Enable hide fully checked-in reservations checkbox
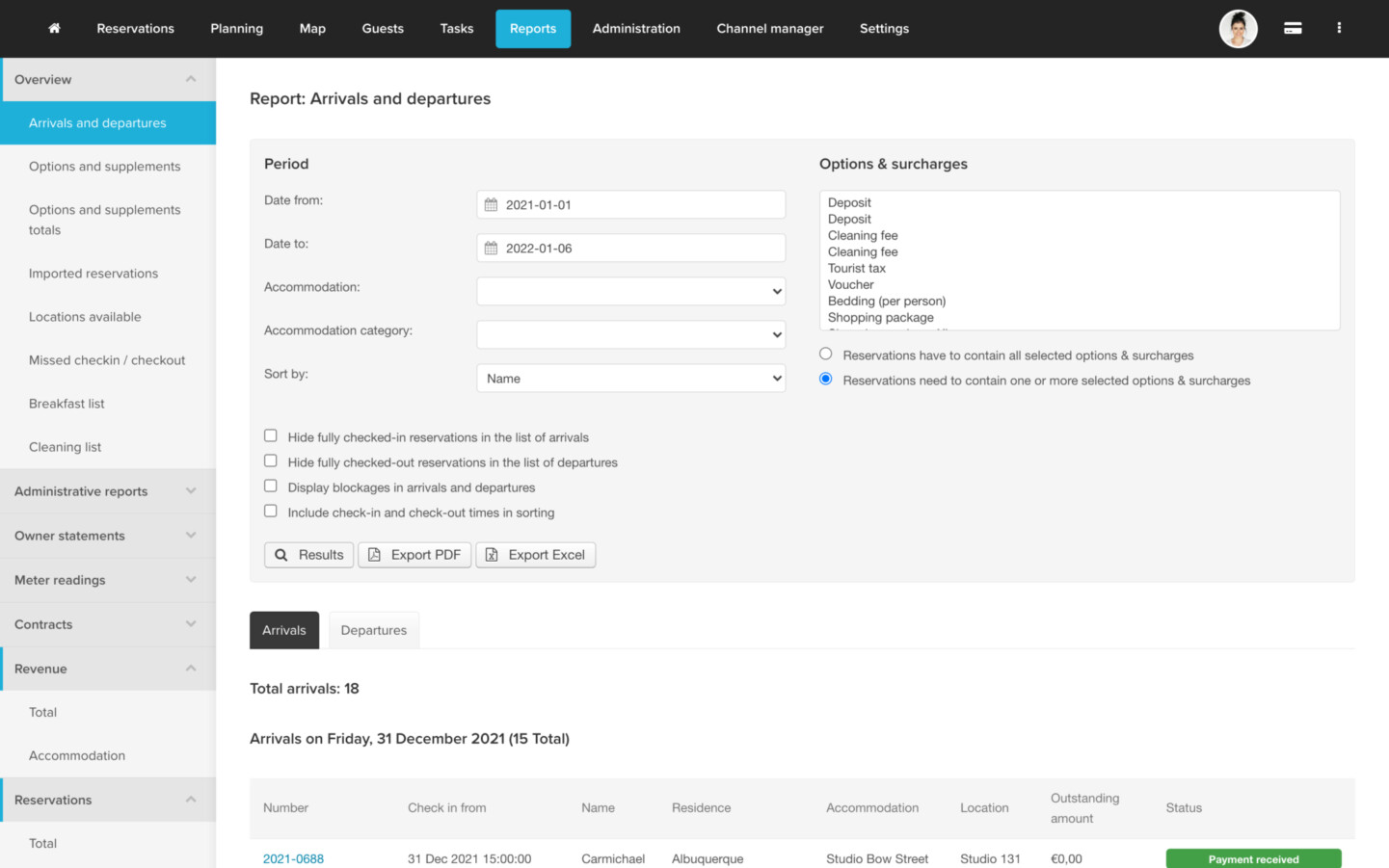Screen dimensions: 1389x868 (x=271, y=436)
